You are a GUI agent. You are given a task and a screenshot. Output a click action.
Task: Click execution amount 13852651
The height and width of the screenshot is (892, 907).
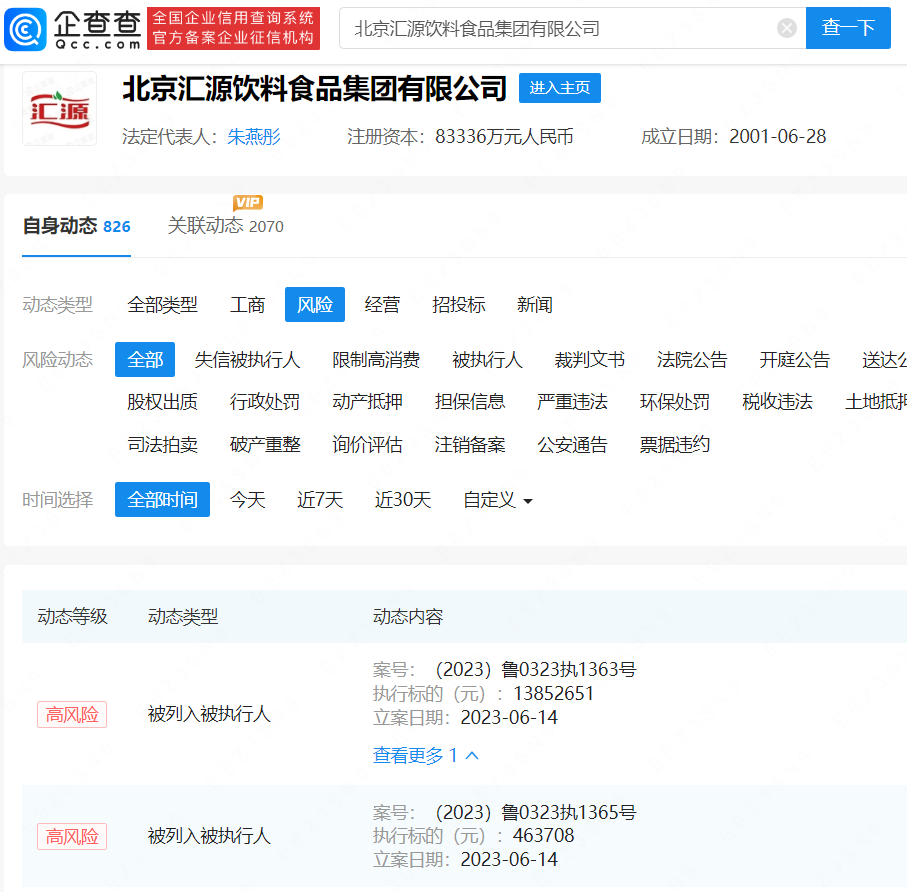point(554,693)
